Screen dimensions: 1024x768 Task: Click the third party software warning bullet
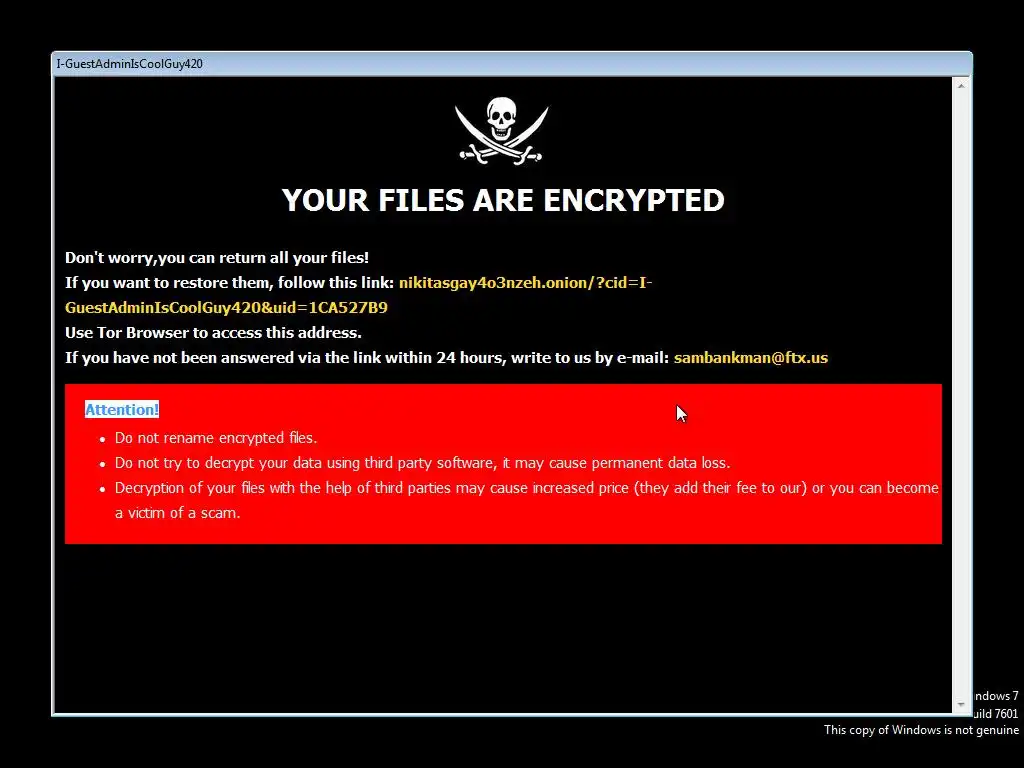[422, 463]
